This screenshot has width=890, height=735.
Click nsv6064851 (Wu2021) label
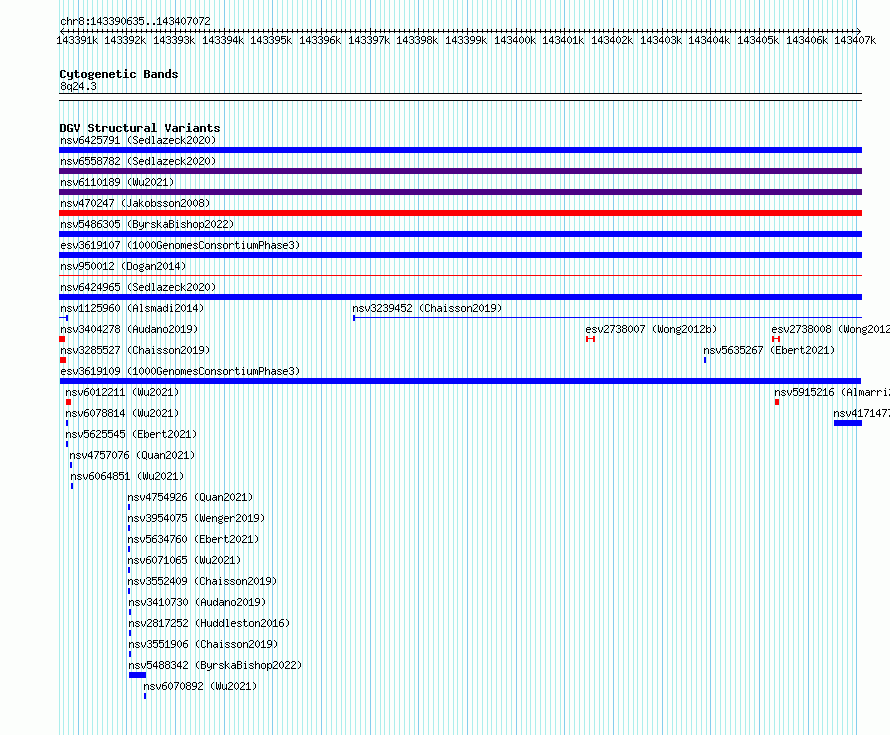point(127,476)
